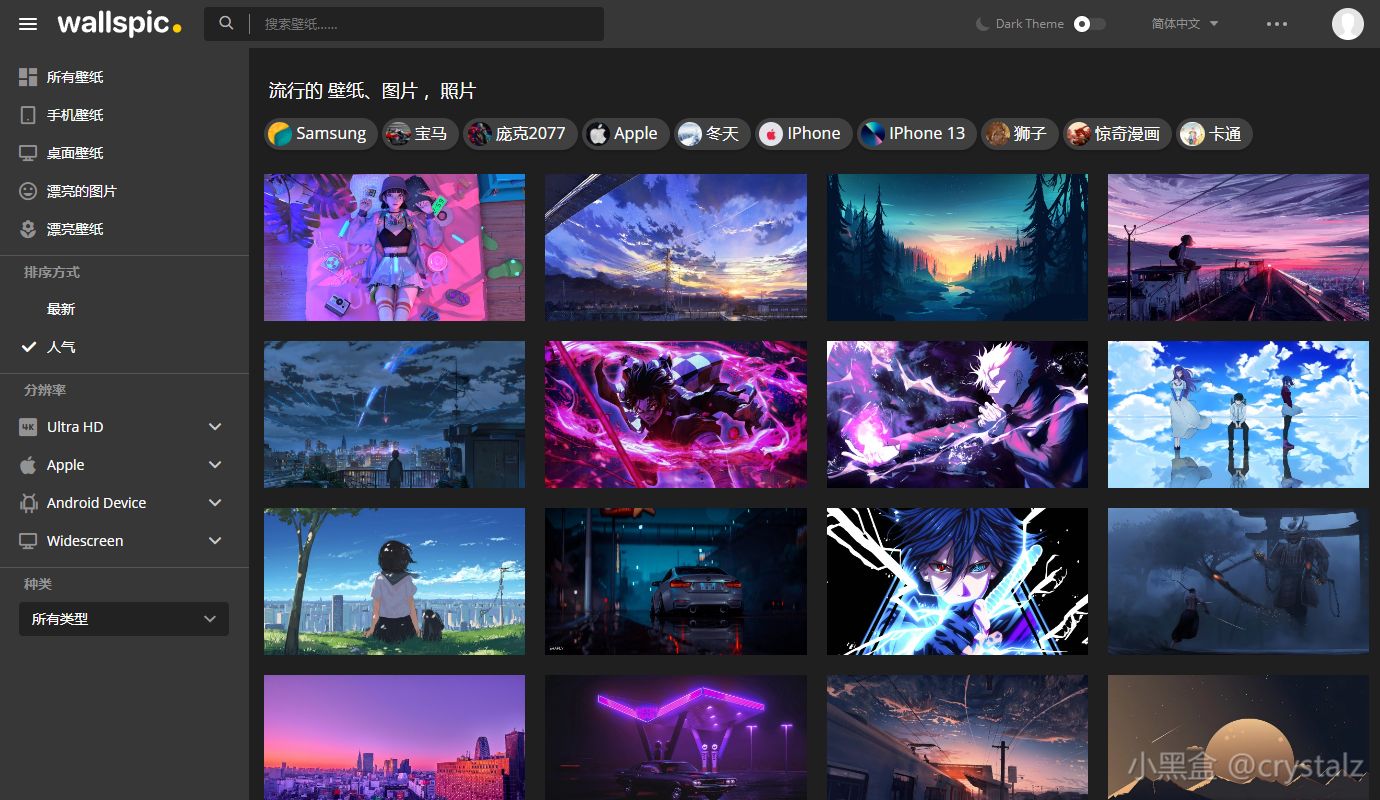Open the hamburger menu icon

(28, 24)
